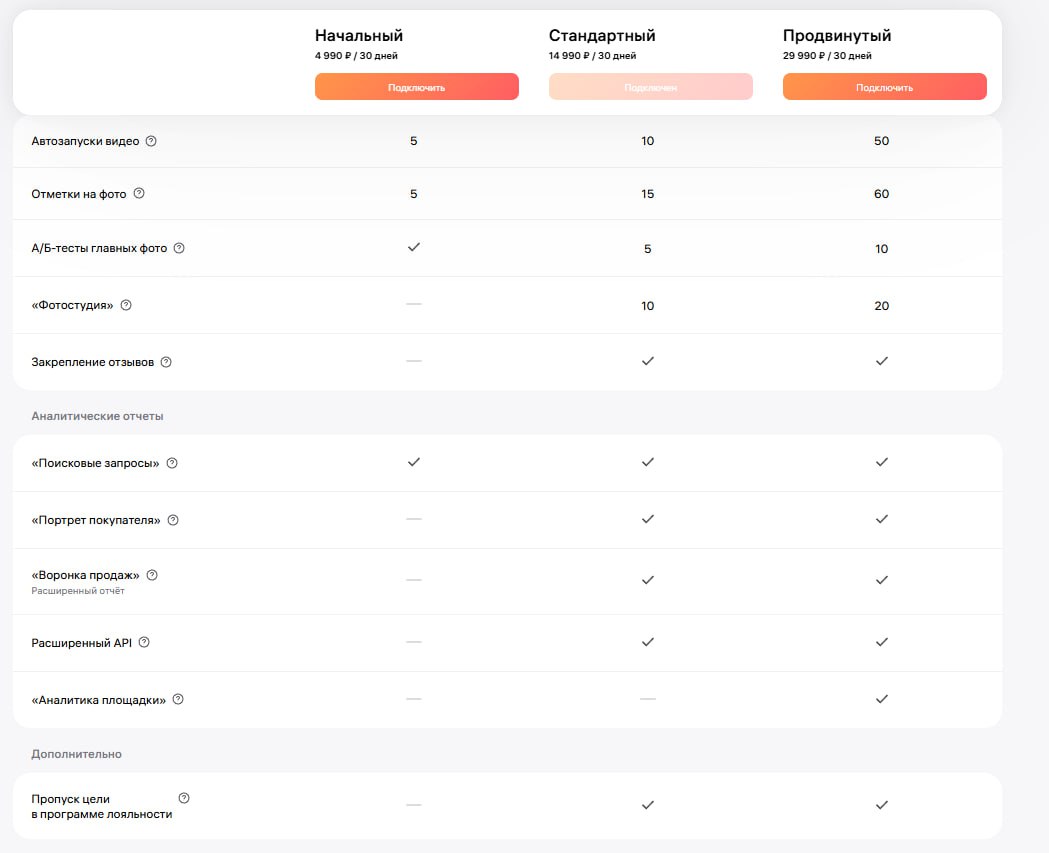Click the Пропуск цели в программе лояльности label
Viewport: 1049px width, 853px height.
tap(102, 806)
